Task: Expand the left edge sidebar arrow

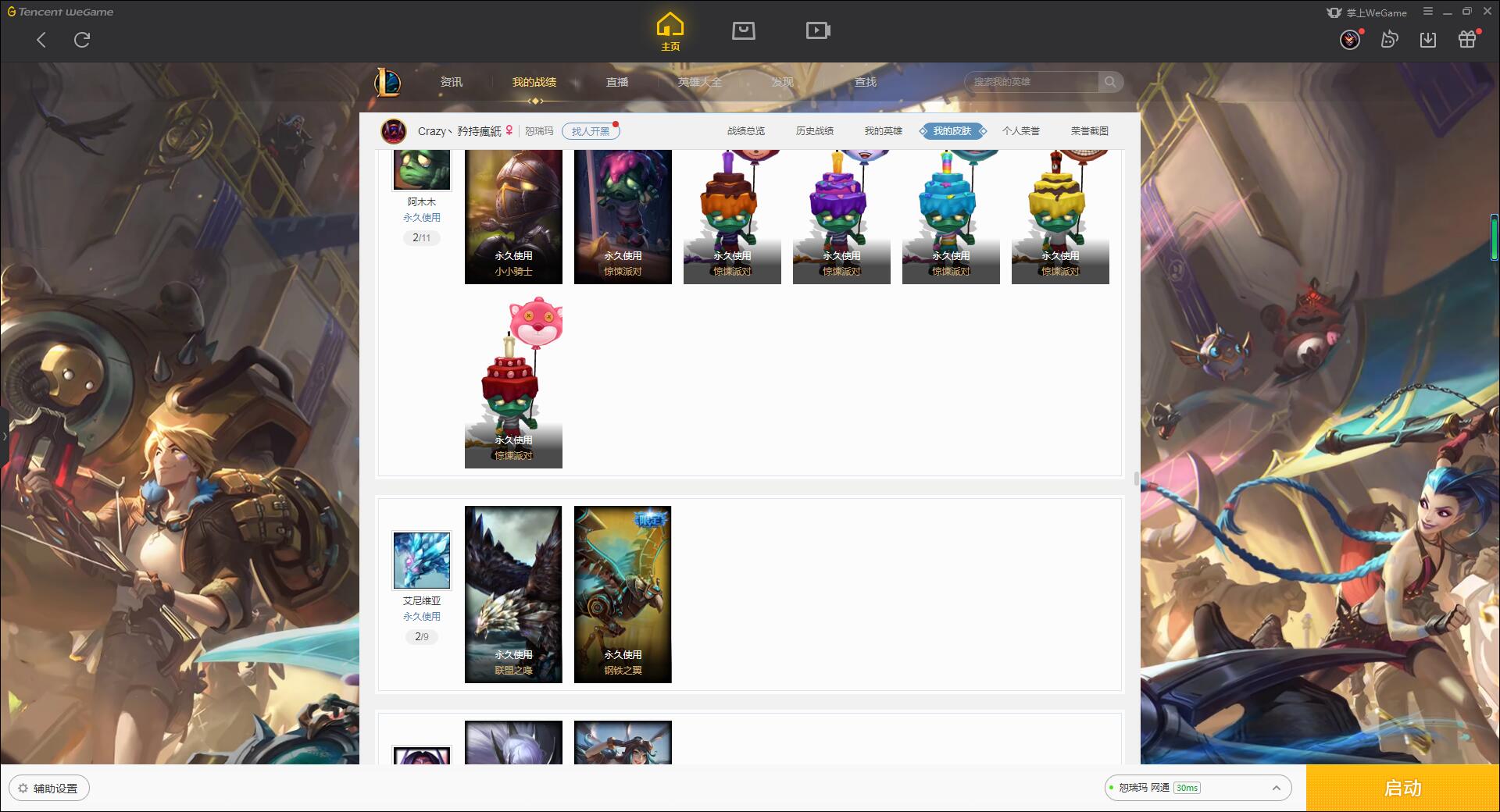Action: [x=4, y=436]
